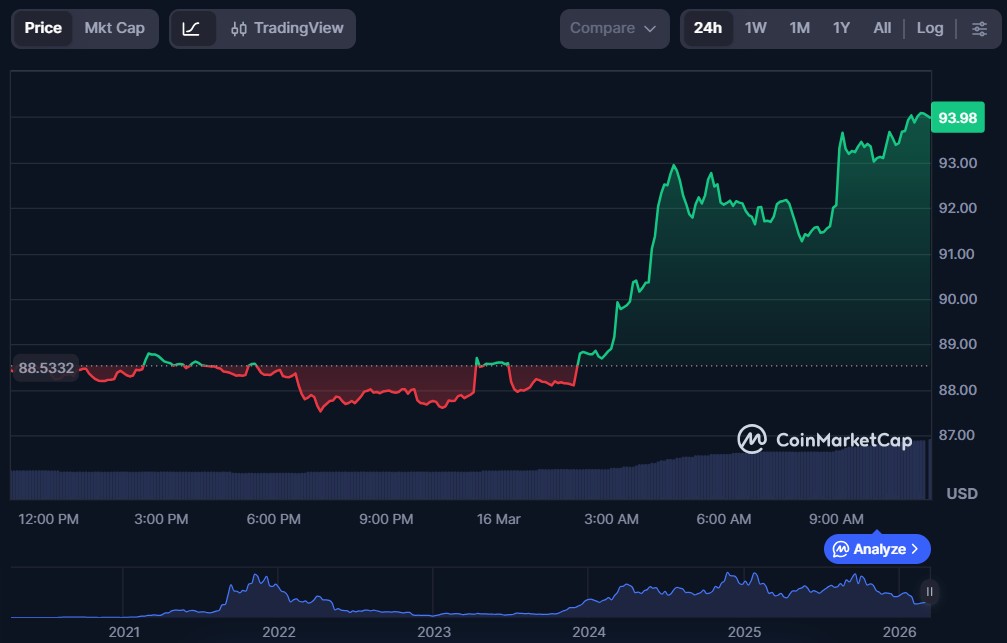Show the 1M price range
This screenshot has width=1007, height=643.
point(799,28)
